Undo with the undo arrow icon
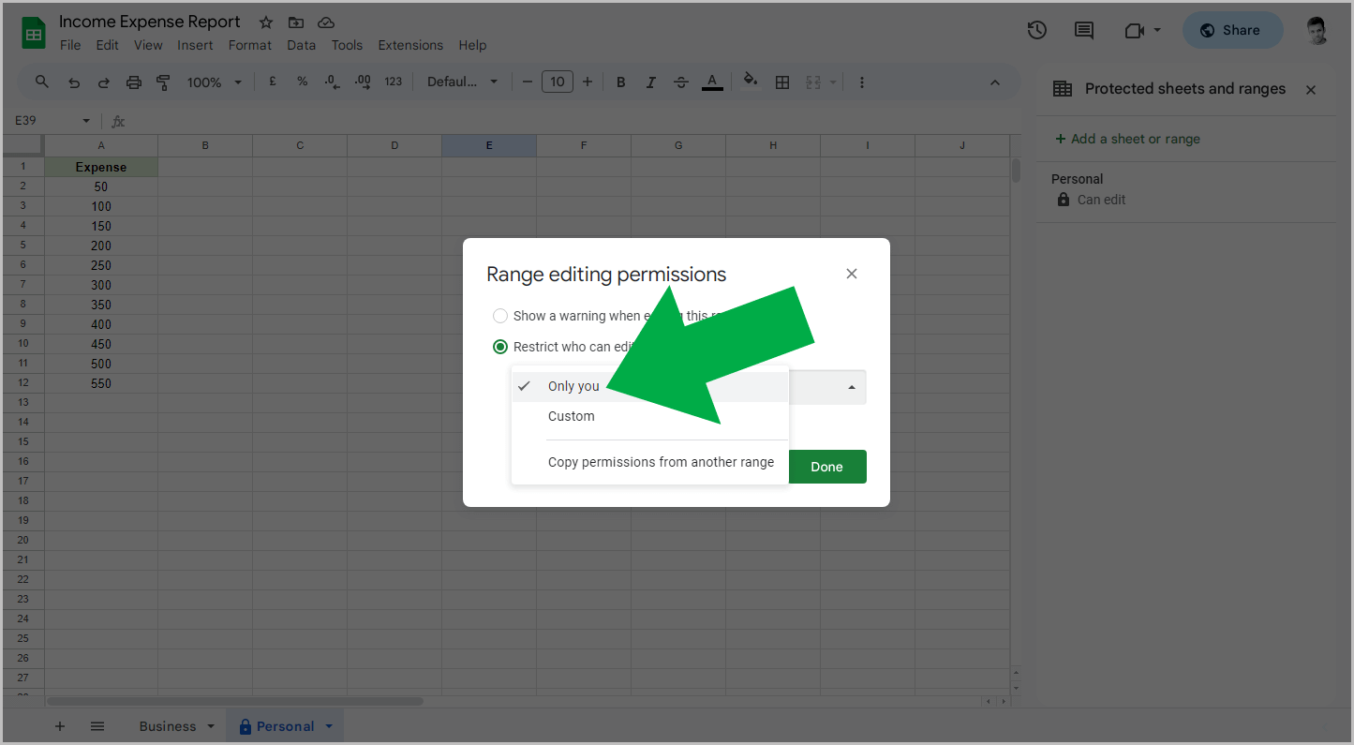 tap(73, 82)
